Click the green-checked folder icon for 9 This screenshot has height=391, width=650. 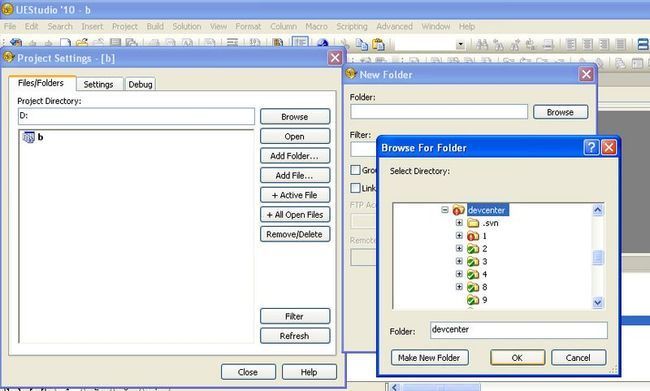[473, 300]
